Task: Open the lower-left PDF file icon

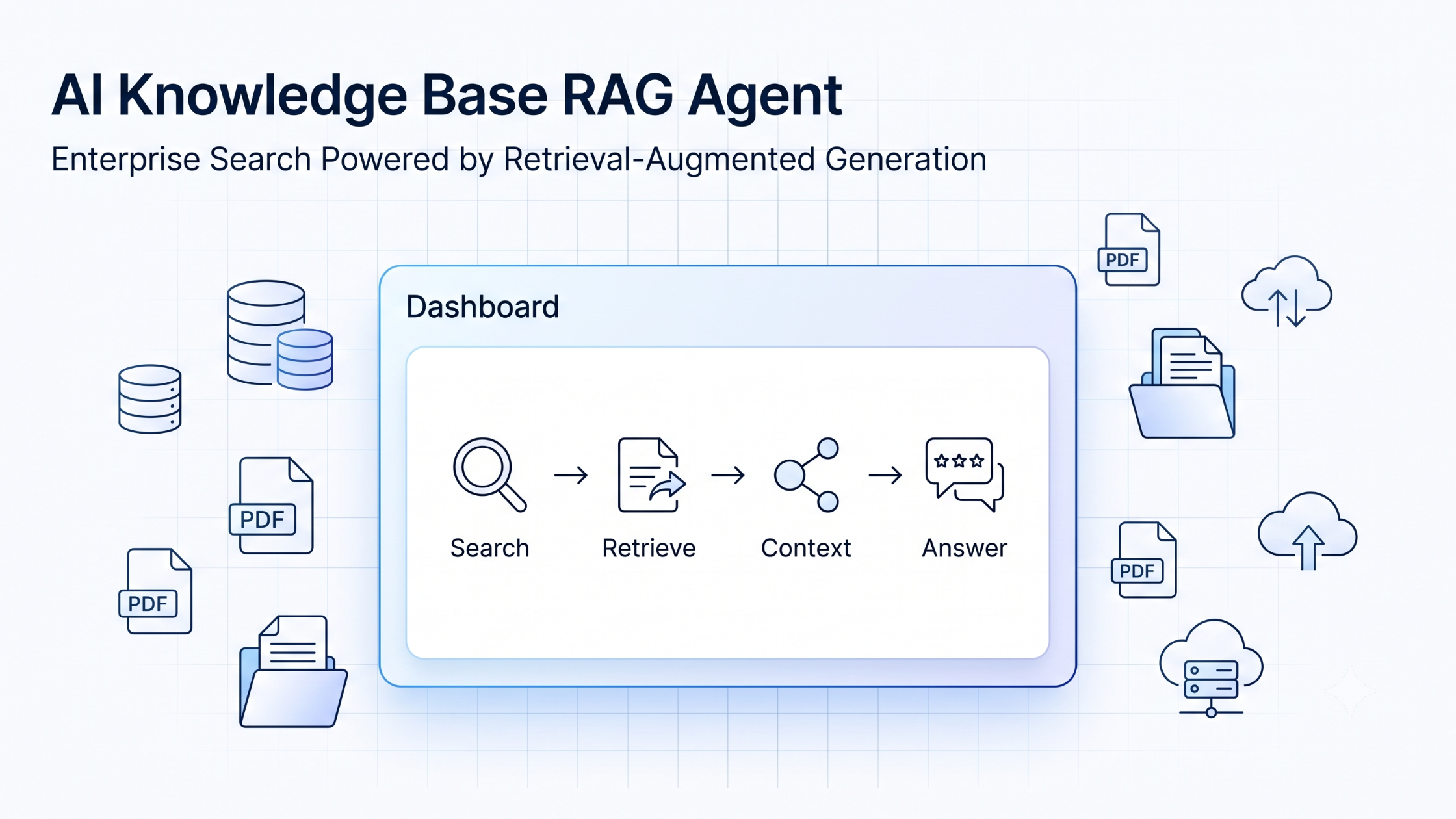Action: (x=156, y=591)
